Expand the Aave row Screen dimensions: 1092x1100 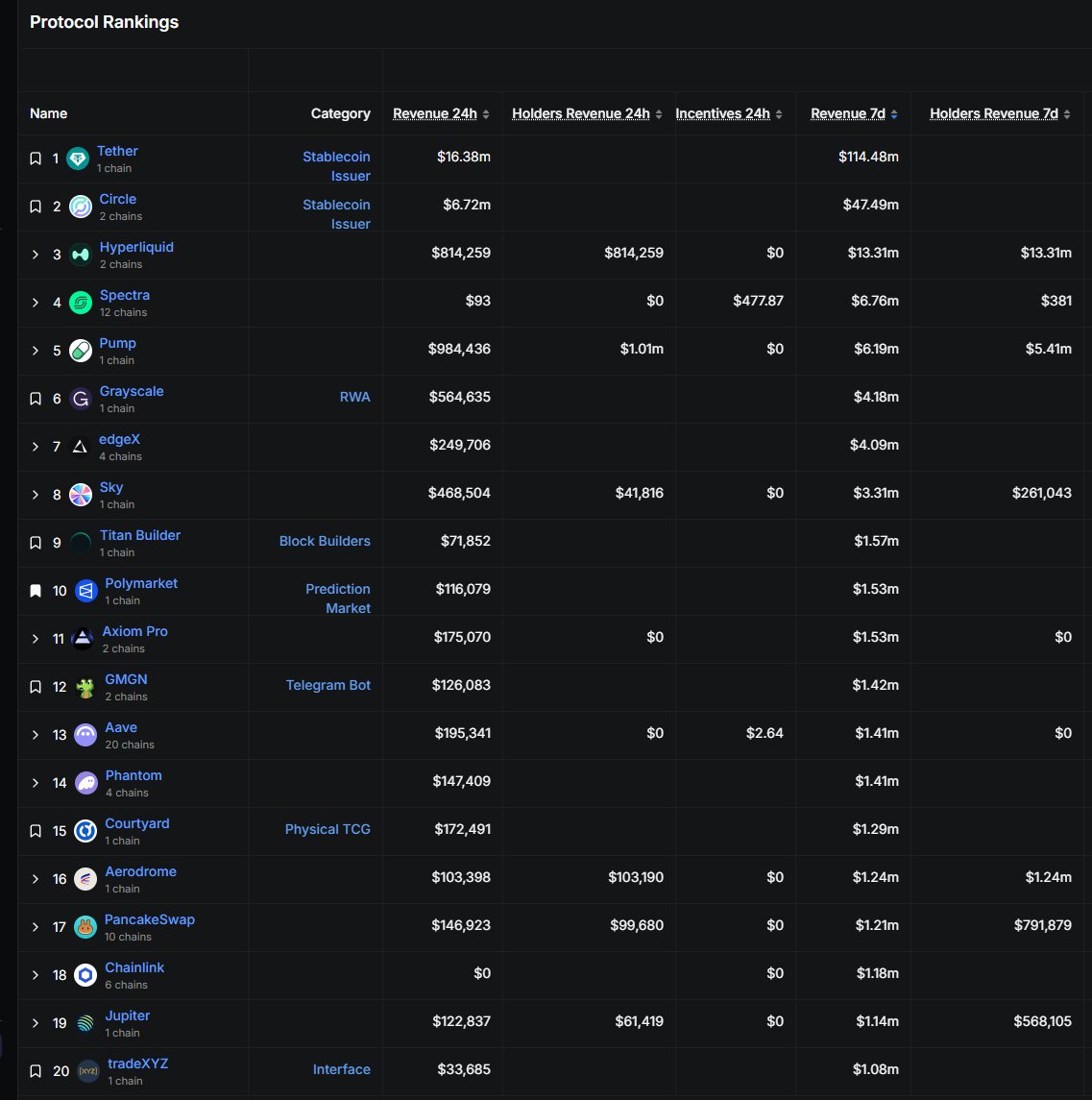(x=36, y=735)
